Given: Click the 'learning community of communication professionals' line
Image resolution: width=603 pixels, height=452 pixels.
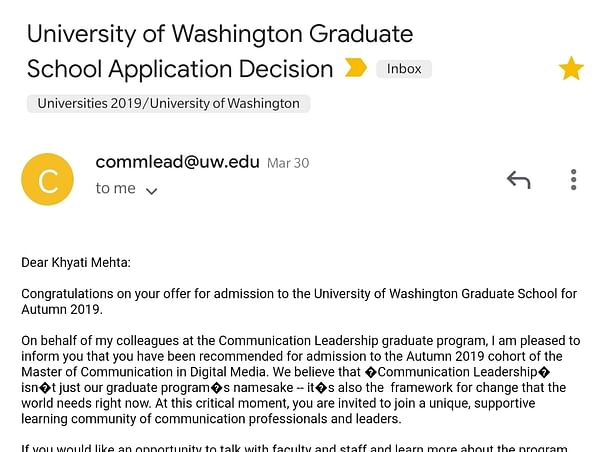Looking at the screenshot, I should (x=211, y=419).
